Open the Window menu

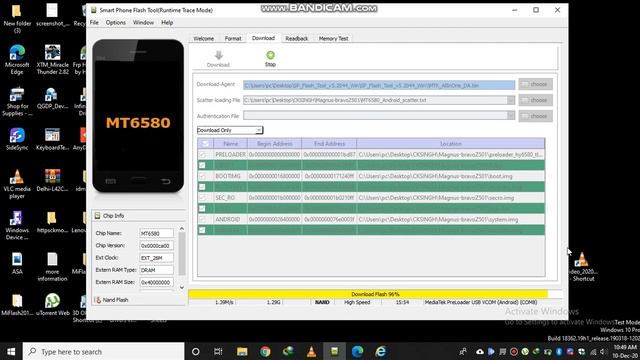click(143, 22)
